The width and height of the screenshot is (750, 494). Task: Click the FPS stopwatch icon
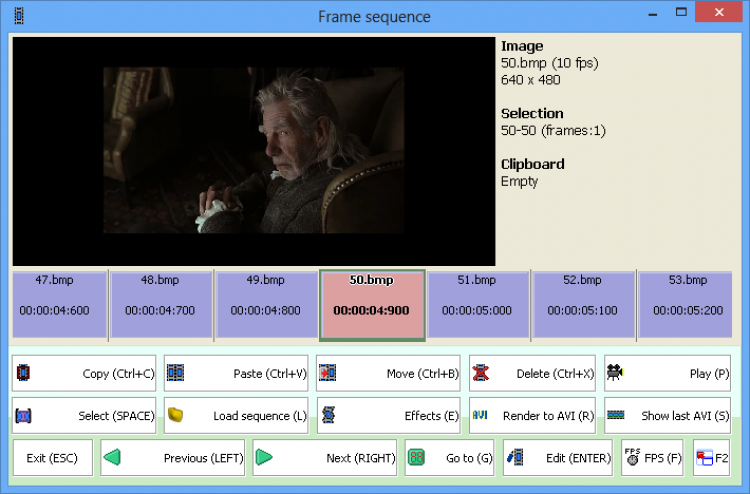tap(632, 457)
